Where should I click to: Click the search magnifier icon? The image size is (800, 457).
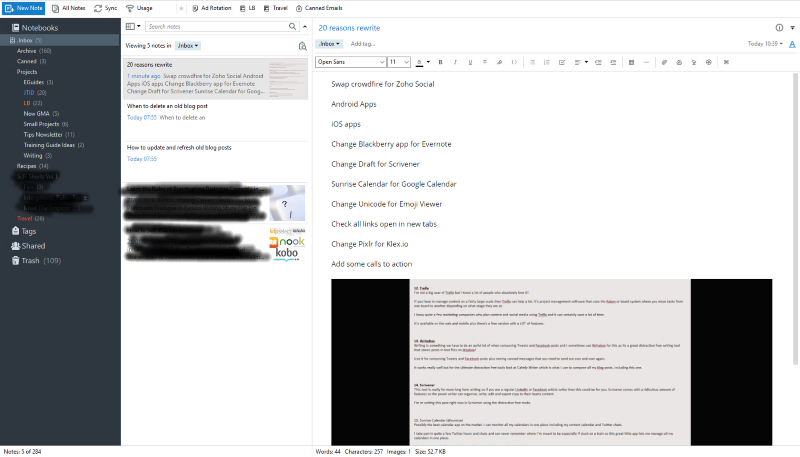pos(292,27)
